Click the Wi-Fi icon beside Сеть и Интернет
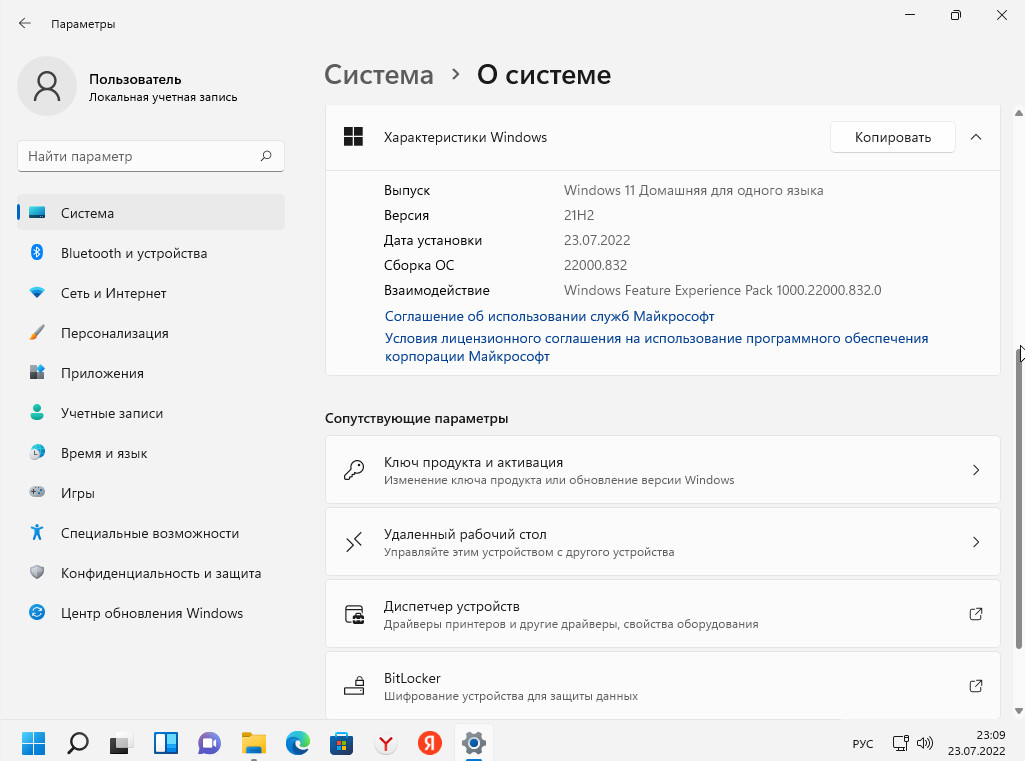 [37, 292]
